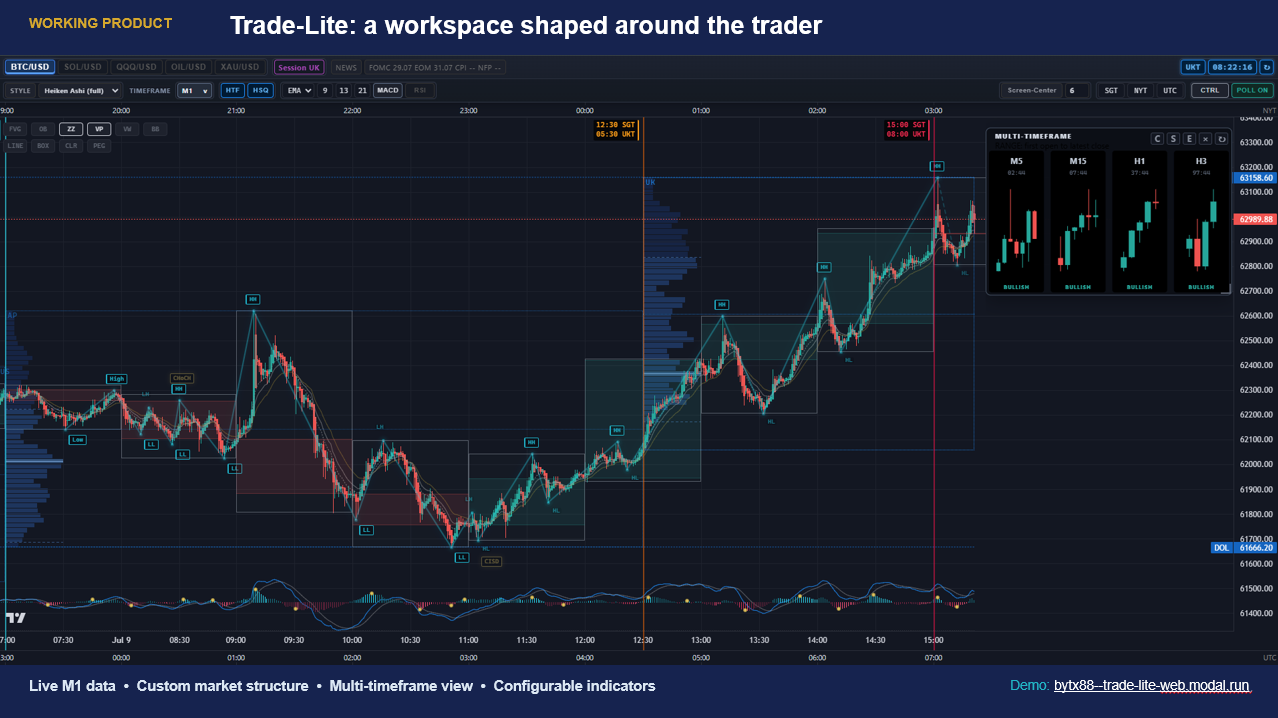Image resolution: width=1278 pixels, height=718 pixels.
Task: Click the current price 62989.88 label
Action: (1256, 219)
